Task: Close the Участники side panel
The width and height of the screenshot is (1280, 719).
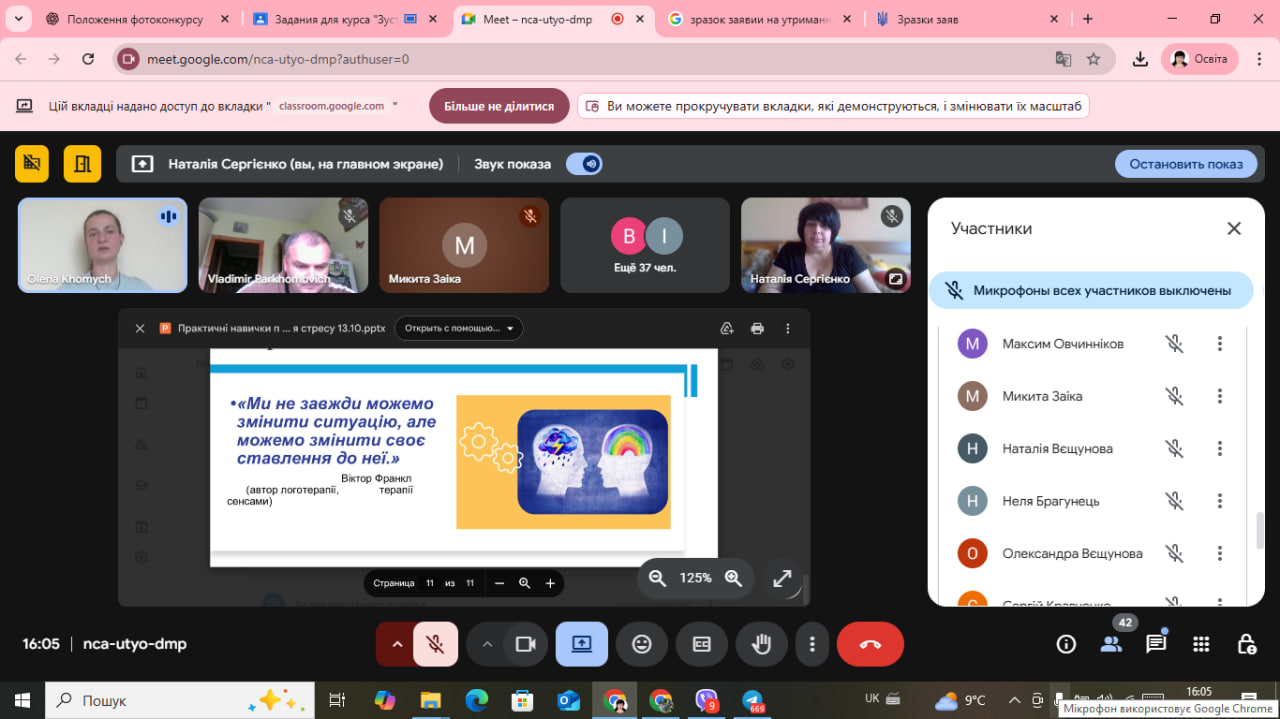Action: pyautogui.click(x=1234, y=229)
